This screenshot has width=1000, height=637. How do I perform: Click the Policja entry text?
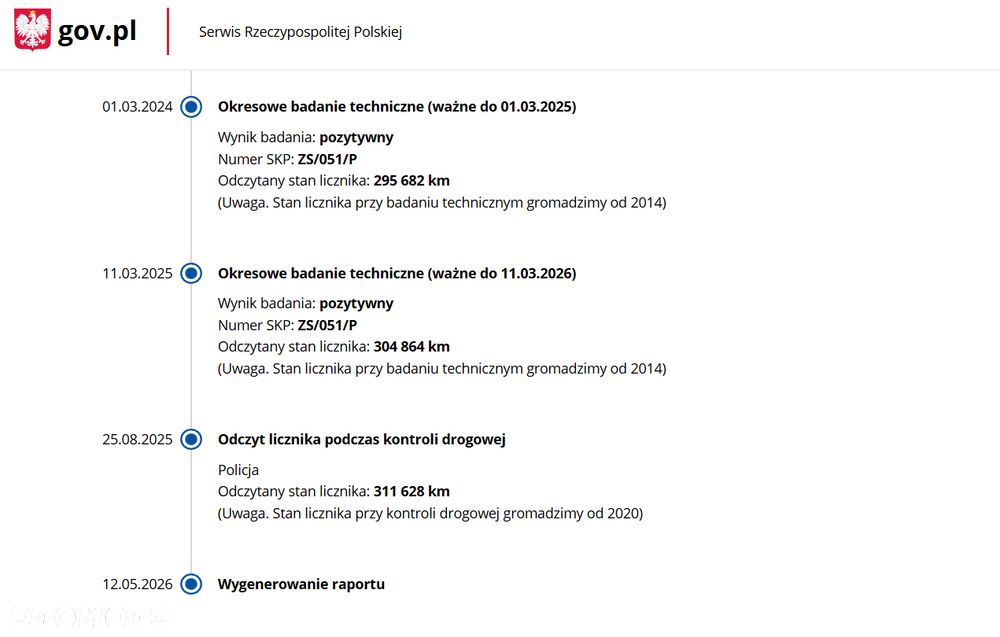pos(238,470)
